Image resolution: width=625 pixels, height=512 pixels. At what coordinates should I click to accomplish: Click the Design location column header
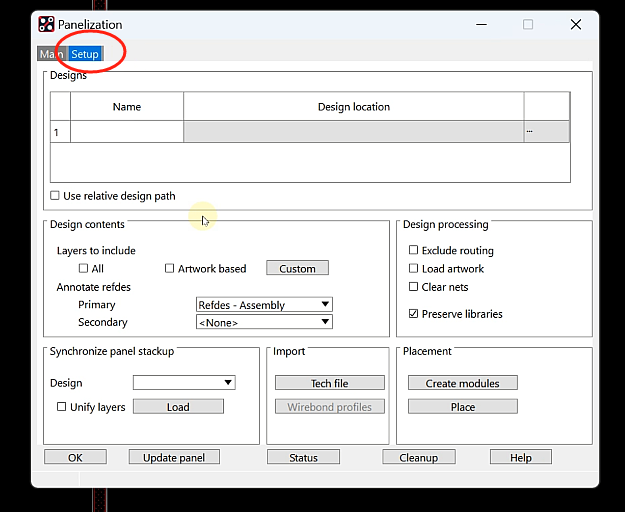[354, 106]
